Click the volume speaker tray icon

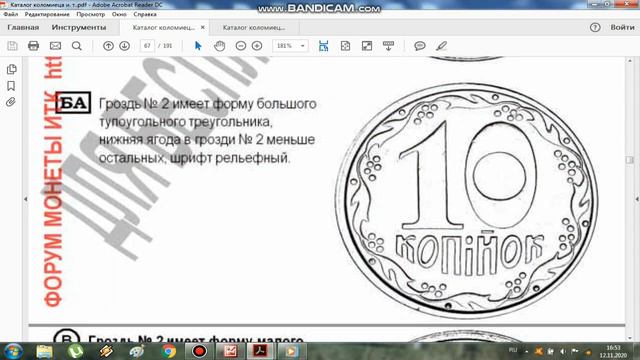pos(563,351)
